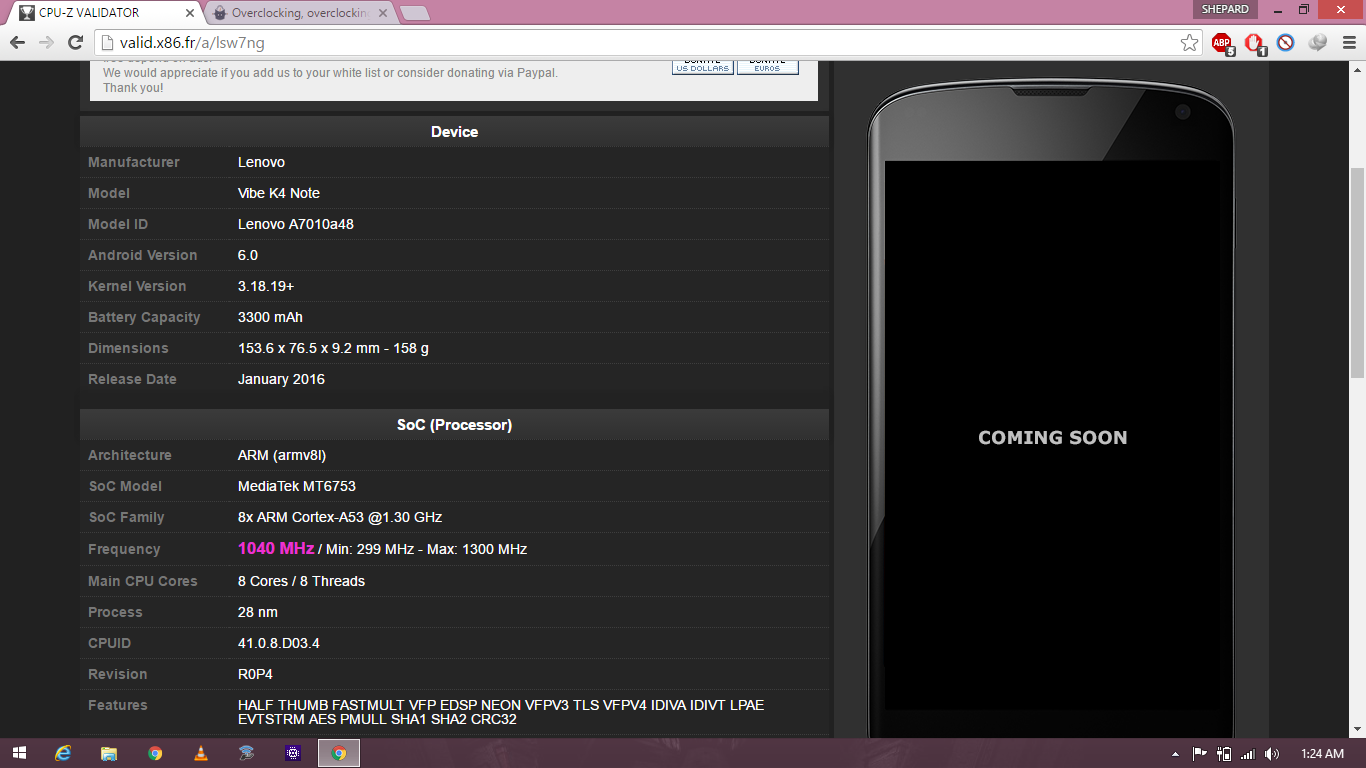Open the volume speaker tray icon
The image size is (1366, 768).
1272,753
